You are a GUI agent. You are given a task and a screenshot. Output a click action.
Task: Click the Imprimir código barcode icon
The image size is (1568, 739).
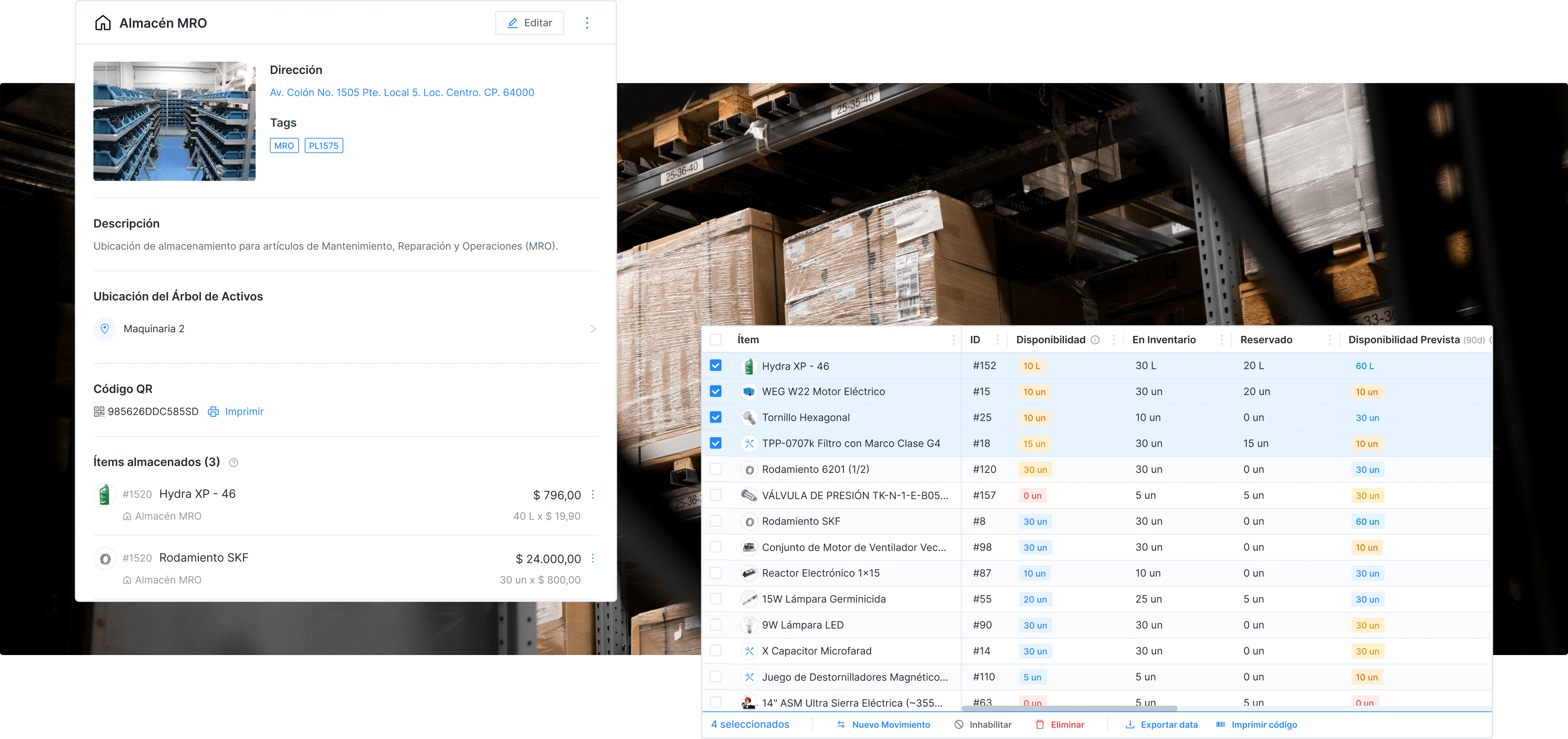point(1221,724)
